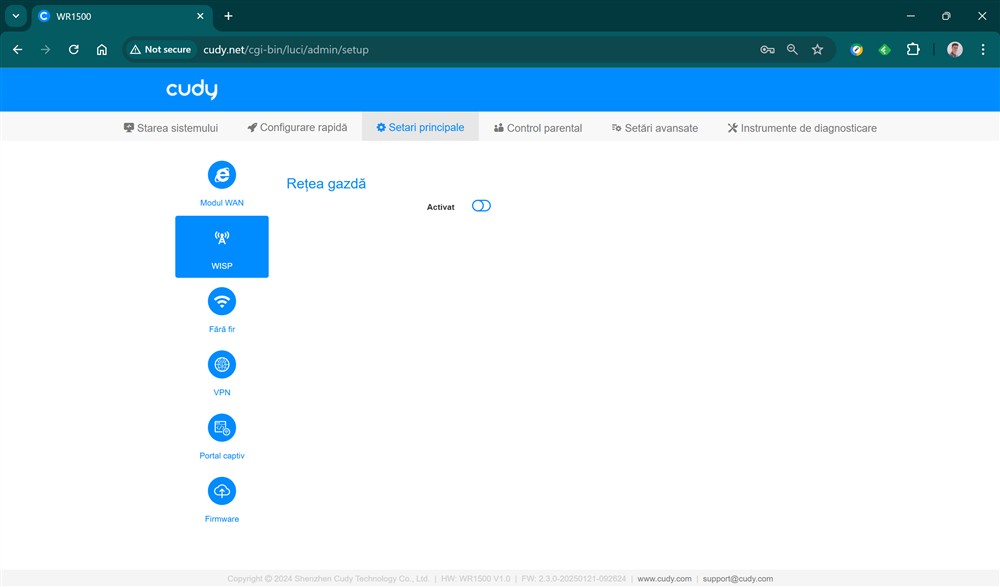Viewport: 1000px width, 587px height.
Task: Click the support@cudy.com email link
Action: [737, 578]
